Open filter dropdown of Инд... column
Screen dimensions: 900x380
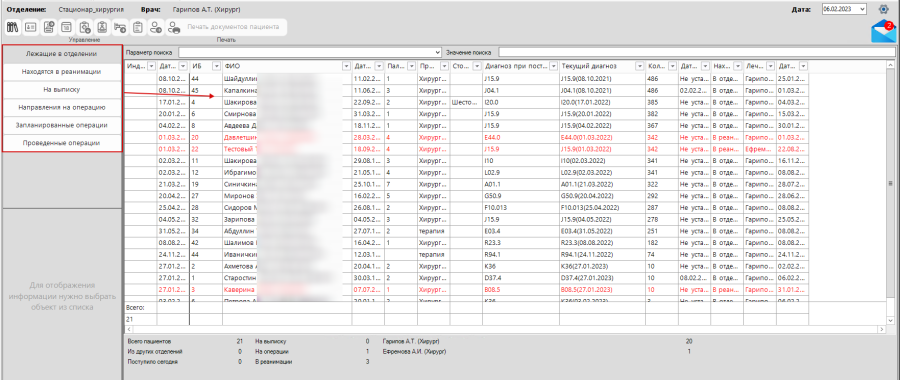152,66
